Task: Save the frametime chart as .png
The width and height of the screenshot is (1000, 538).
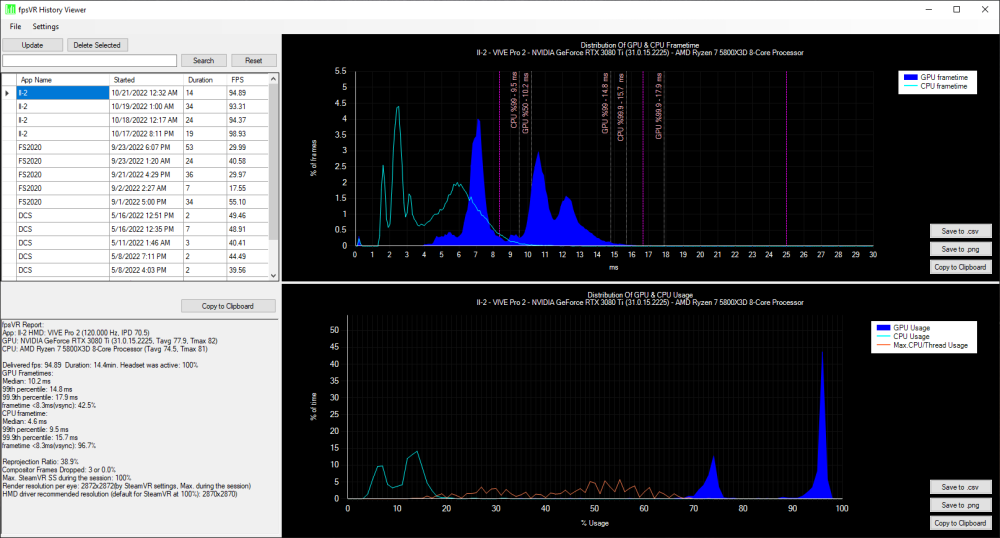Action: [959, 249]
